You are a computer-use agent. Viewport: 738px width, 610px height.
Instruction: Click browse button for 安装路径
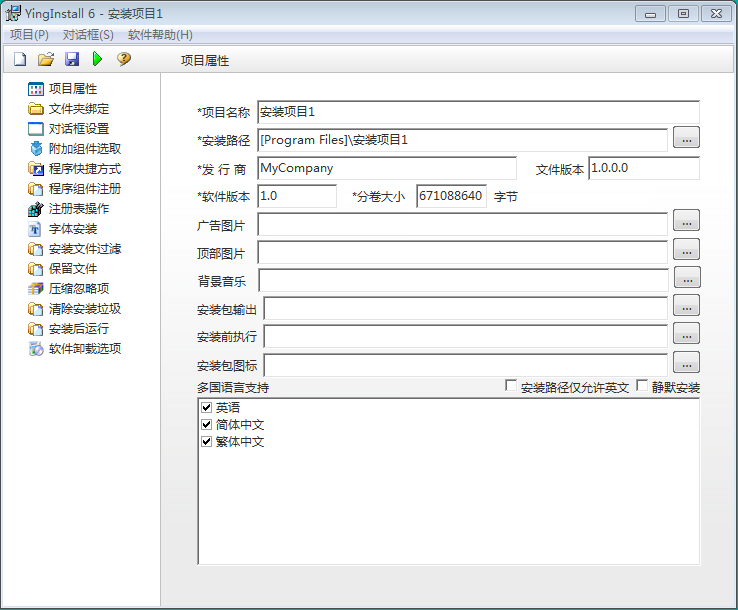(x=686, y=139)
